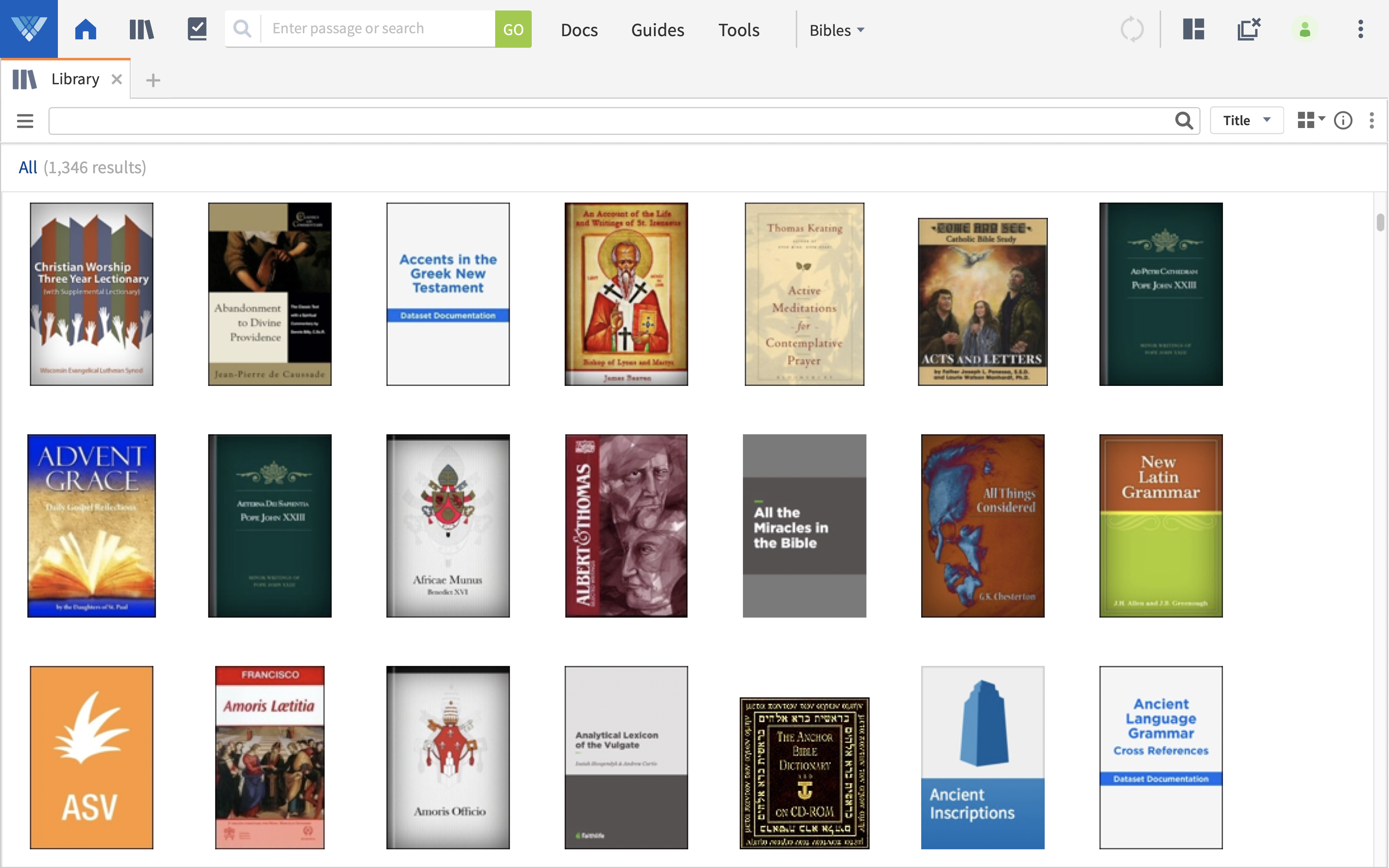Add a new tab with the plus icon
Screen dimensions: 1389x868
tap(153, 80)
